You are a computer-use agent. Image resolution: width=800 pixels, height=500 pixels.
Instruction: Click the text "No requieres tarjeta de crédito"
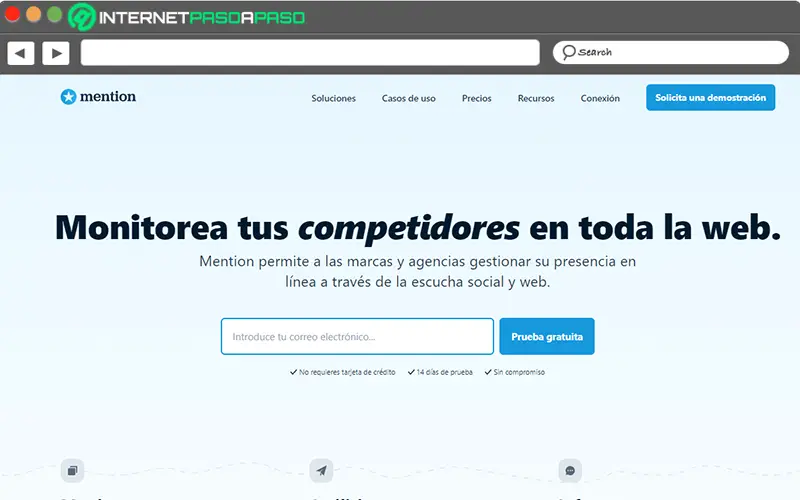click(x=347, y=372)
